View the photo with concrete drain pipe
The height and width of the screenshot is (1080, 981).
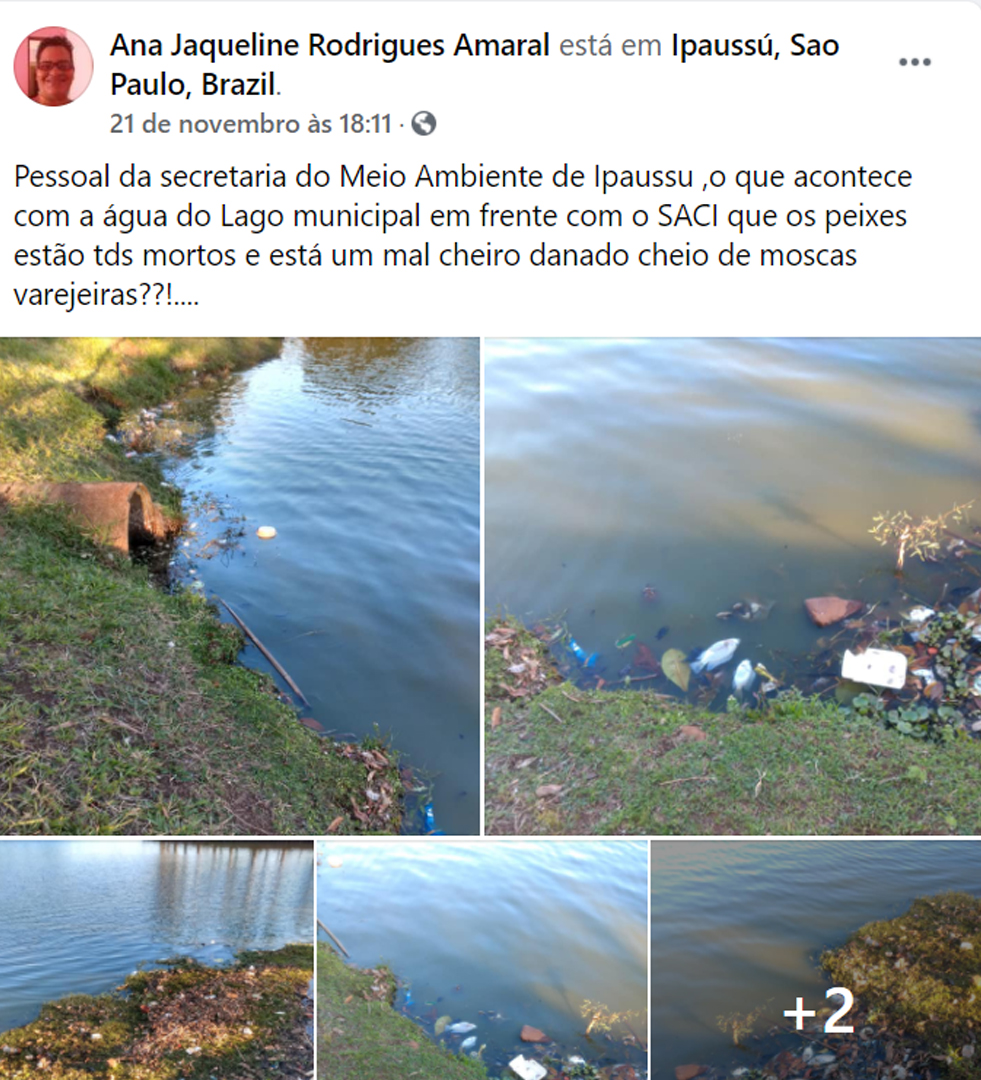click(240, 586)
